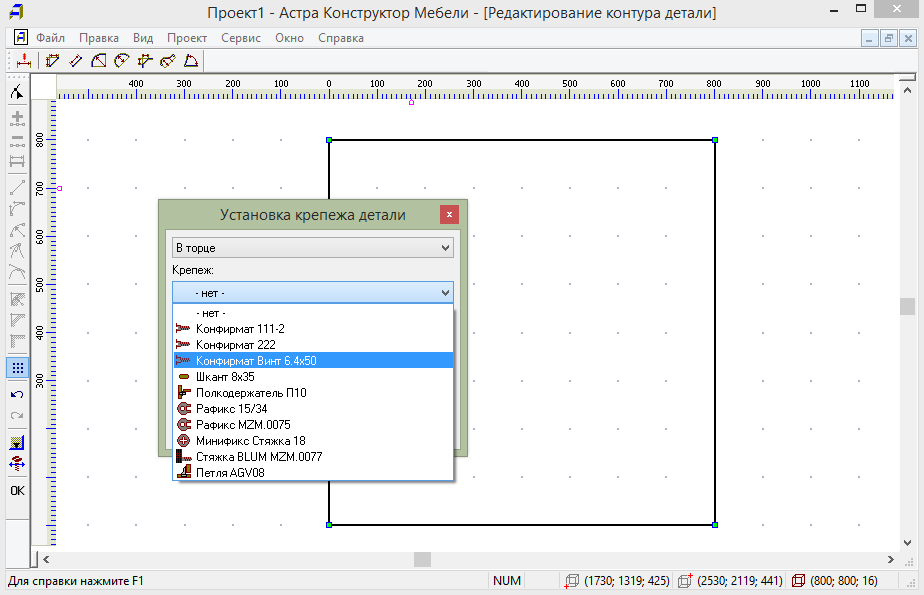Pick Конфирмат Винт 6.4x50 fastener
The image size is (924, 595).
(x=313, y=361)
